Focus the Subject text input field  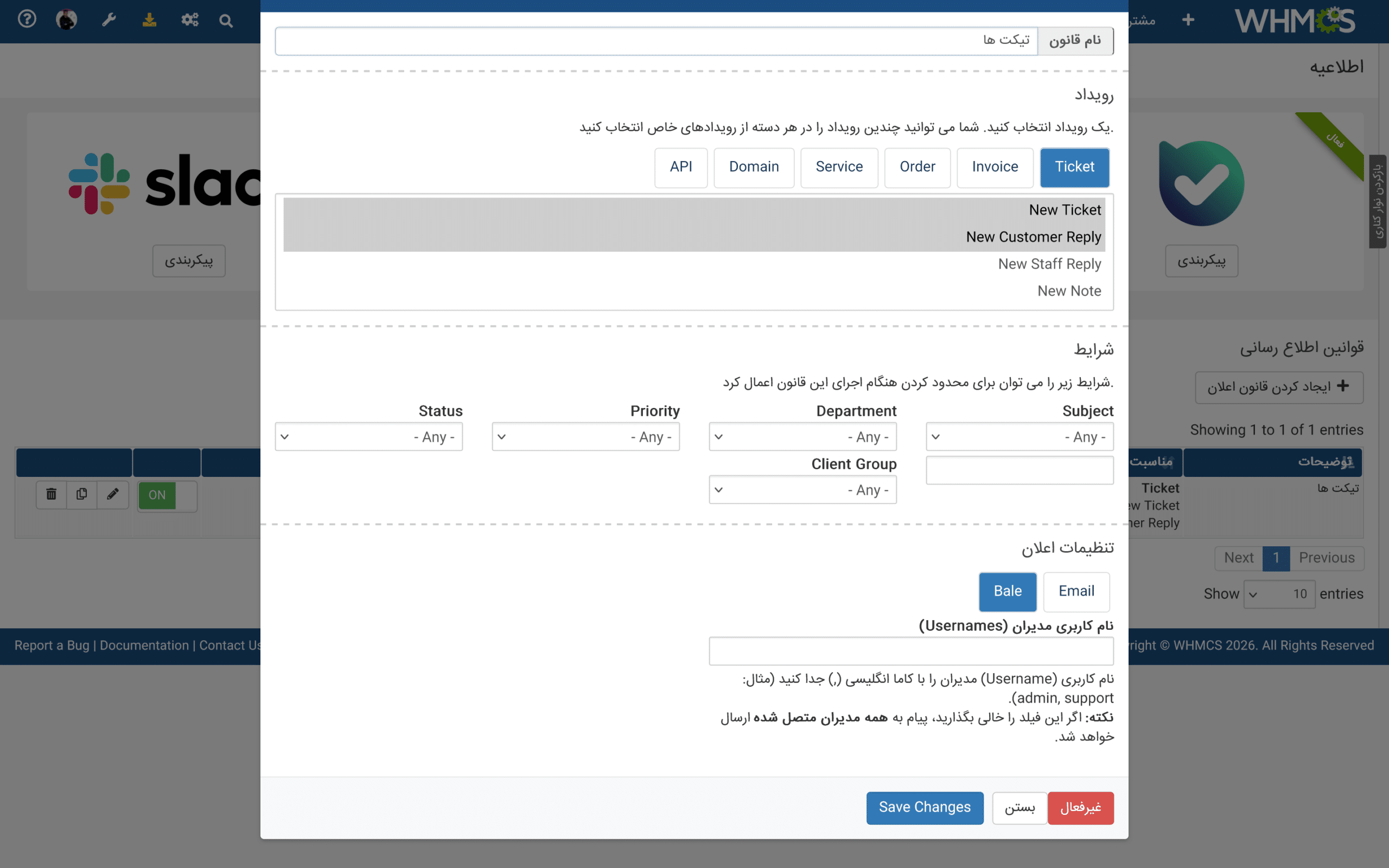[x=1020, y=470]
